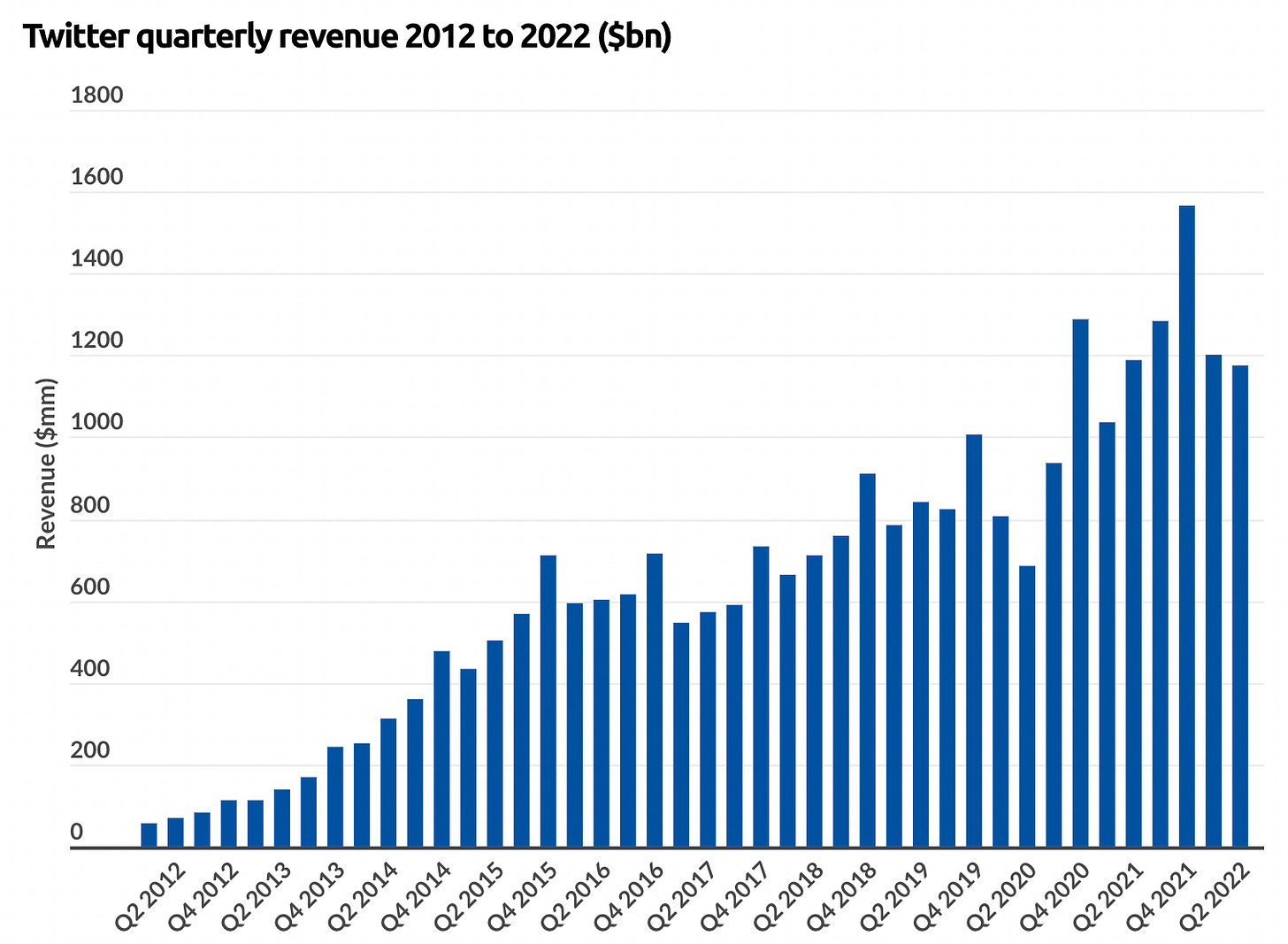Select the Q2 2020 revenue bar

tap(1027, 706)
